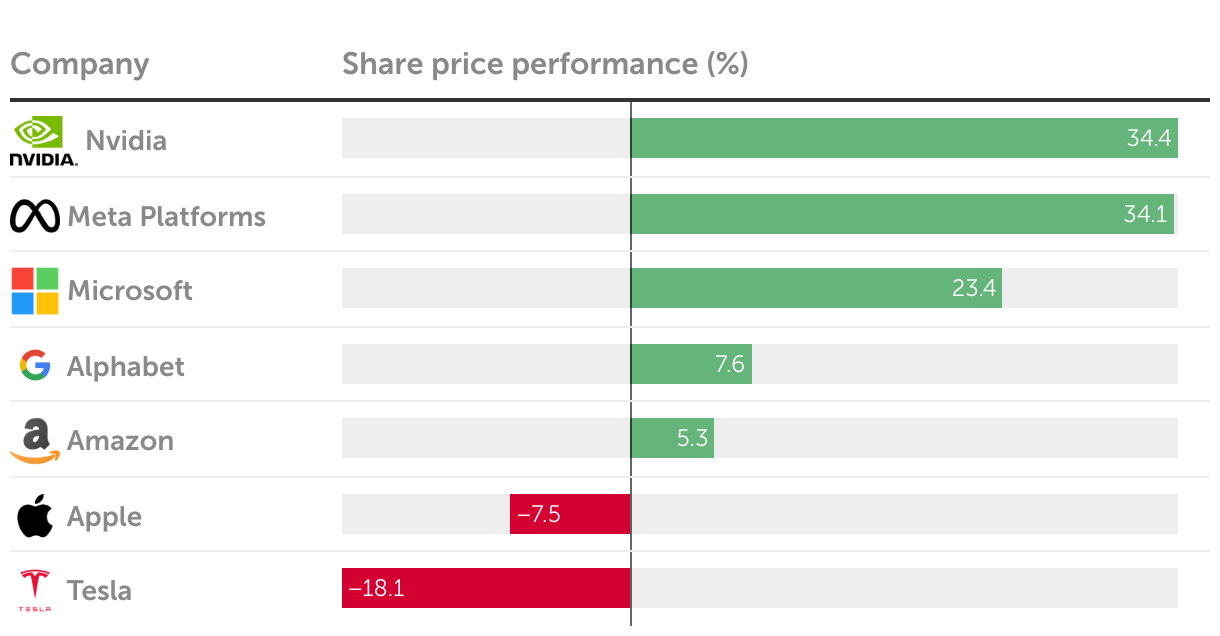Screen dimensions: 1220x636
Task: Sort by Share price performance header
Action: point(545,64)
